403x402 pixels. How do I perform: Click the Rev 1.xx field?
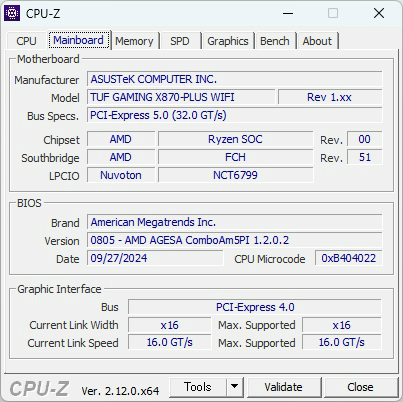point(330,97)
